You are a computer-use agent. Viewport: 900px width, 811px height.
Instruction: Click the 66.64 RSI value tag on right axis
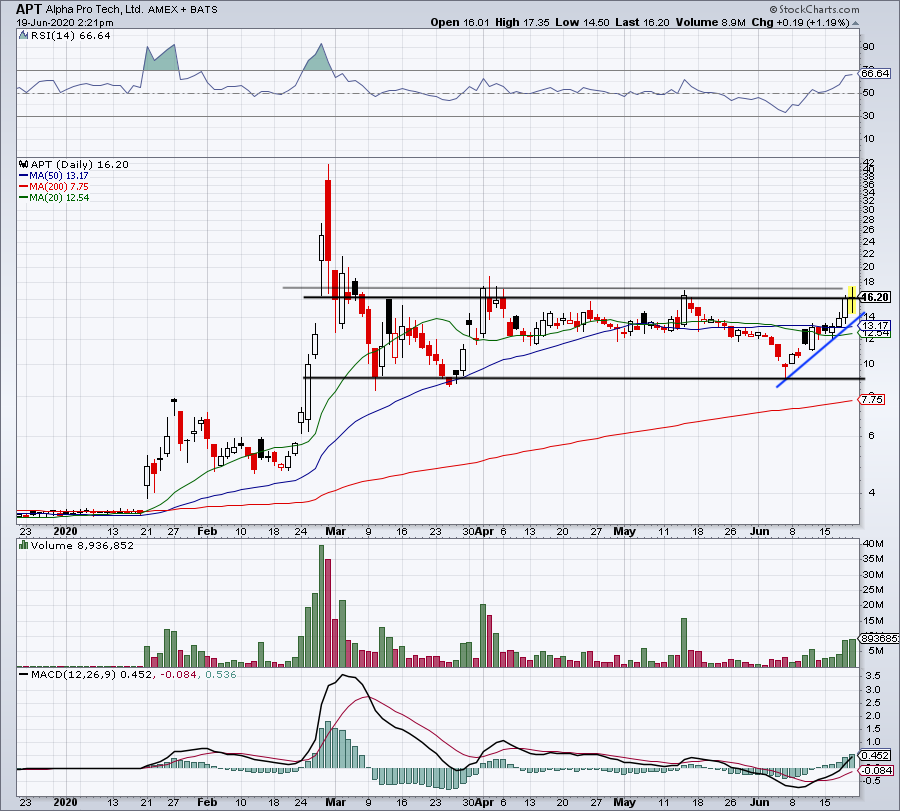875,73
